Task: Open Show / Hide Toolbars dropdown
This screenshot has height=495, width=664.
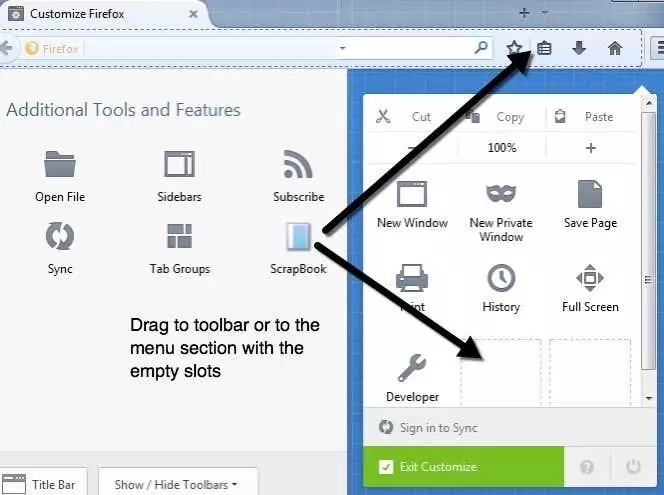Action: [178, 483]
